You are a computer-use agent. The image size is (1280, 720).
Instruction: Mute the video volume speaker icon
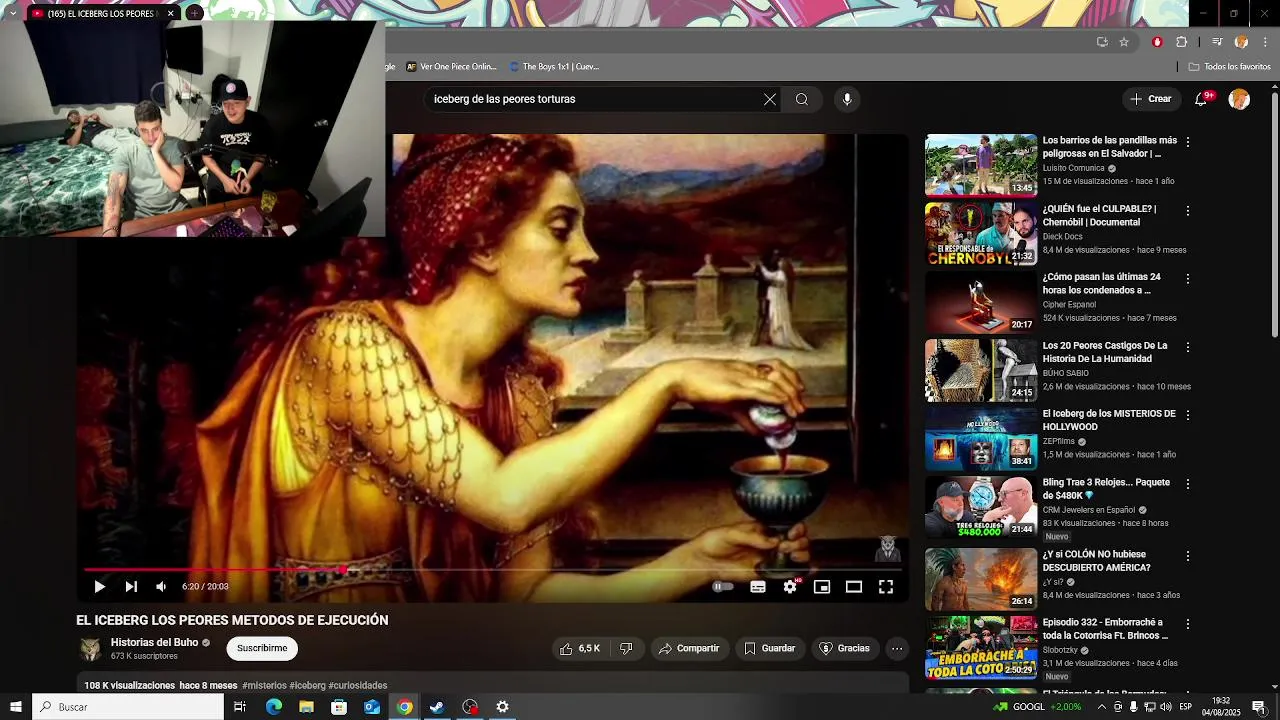point(161,587)
